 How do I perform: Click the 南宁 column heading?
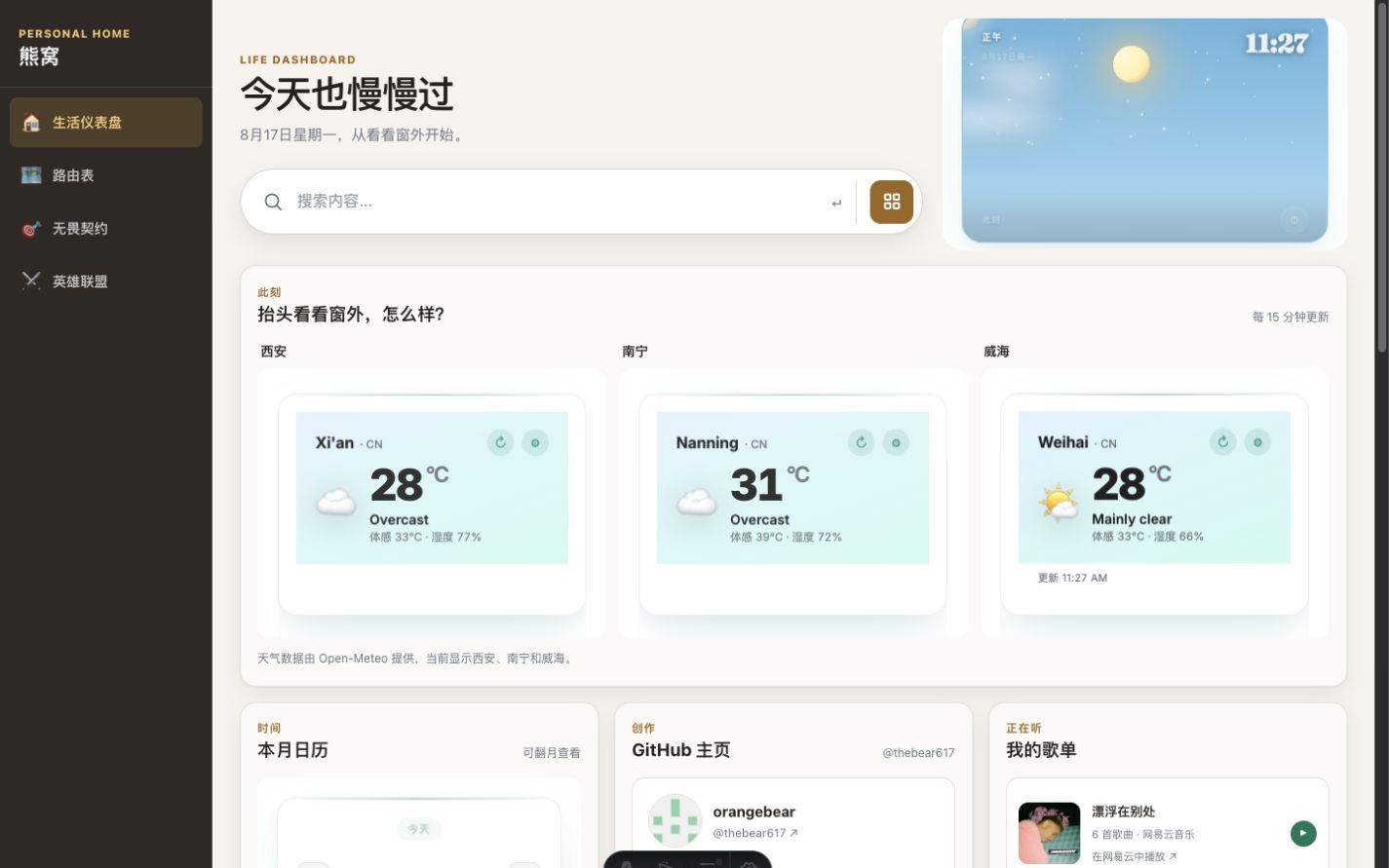[635, 351]
